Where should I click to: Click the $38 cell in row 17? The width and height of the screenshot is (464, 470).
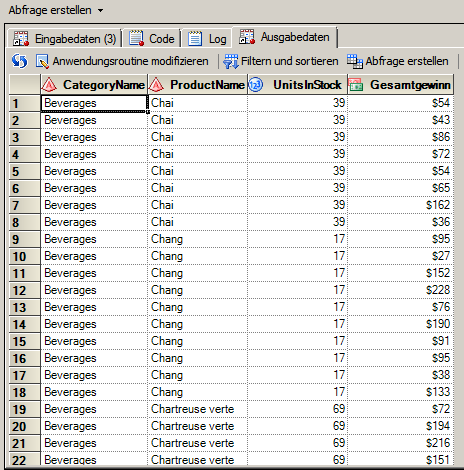401,375
